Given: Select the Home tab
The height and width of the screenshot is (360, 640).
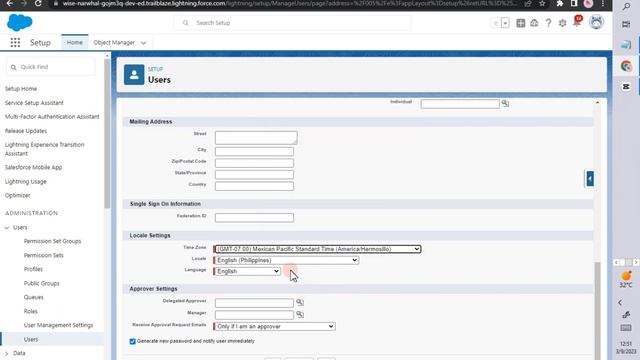Looking at the screenshot, I should pyautogui.click(x=75, y=42).
